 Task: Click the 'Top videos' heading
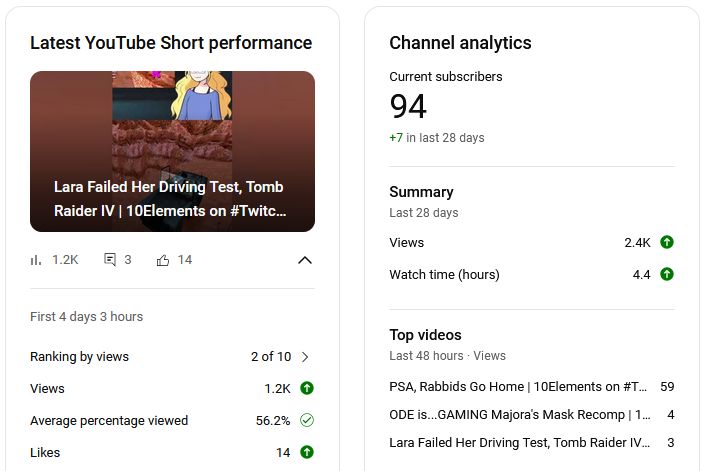point(425,335)
